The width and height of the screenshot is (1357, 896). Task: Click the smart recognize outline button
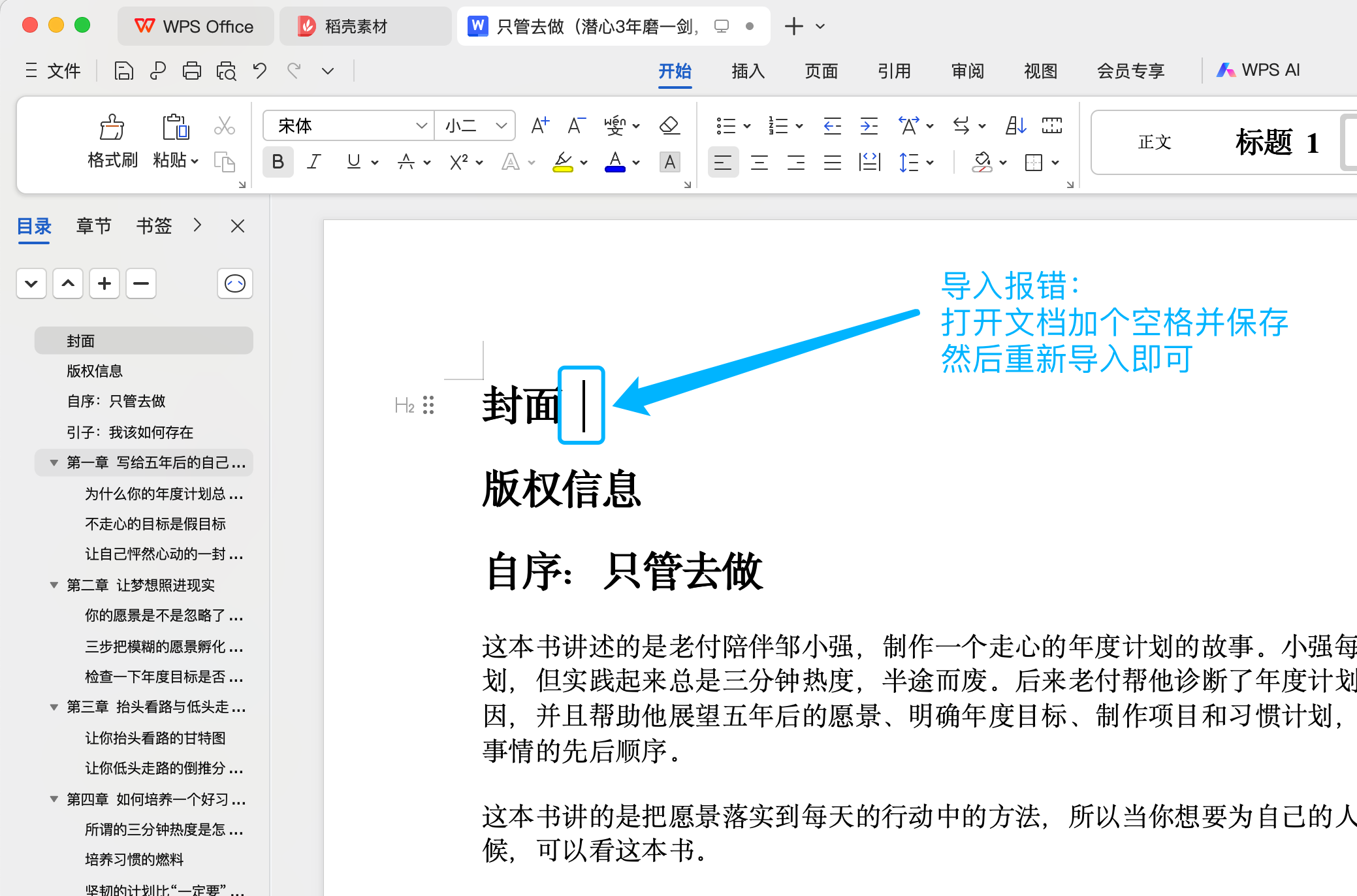click(234, 283)
